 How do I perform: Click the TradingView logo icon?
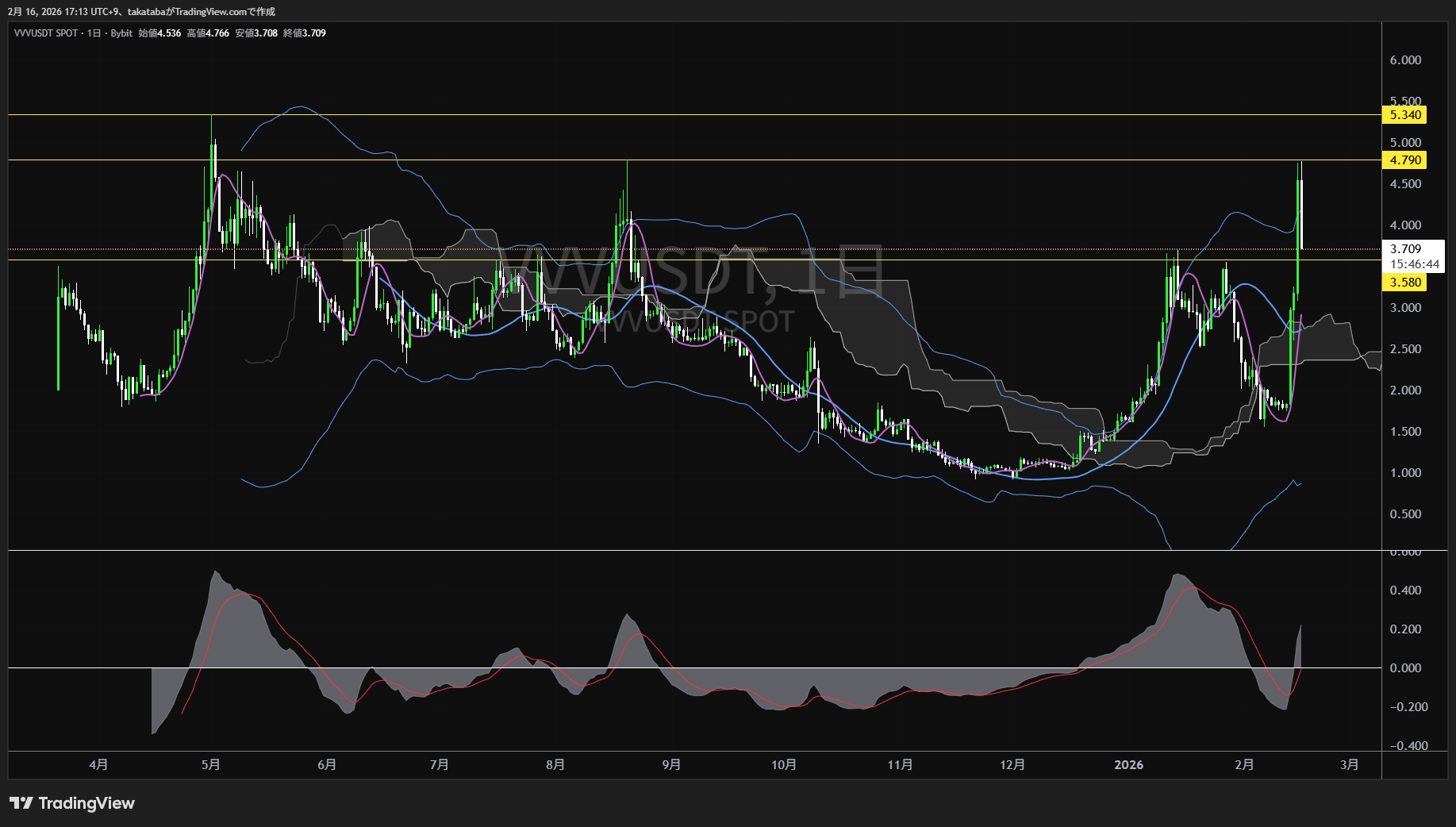pyautogui.click(x=21, y=803)
